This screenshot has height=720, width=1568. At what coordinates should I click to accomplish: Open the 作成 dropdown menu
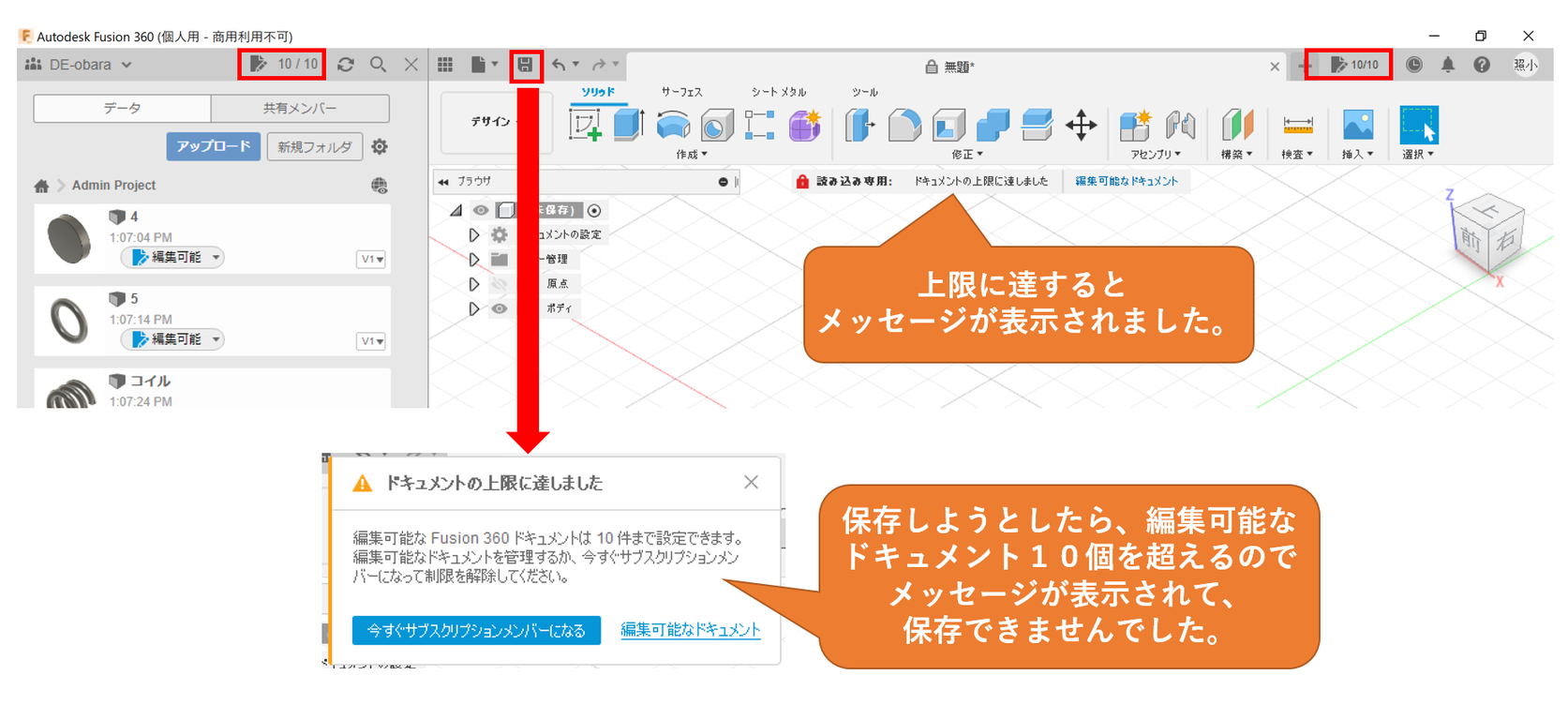(692, 155)
